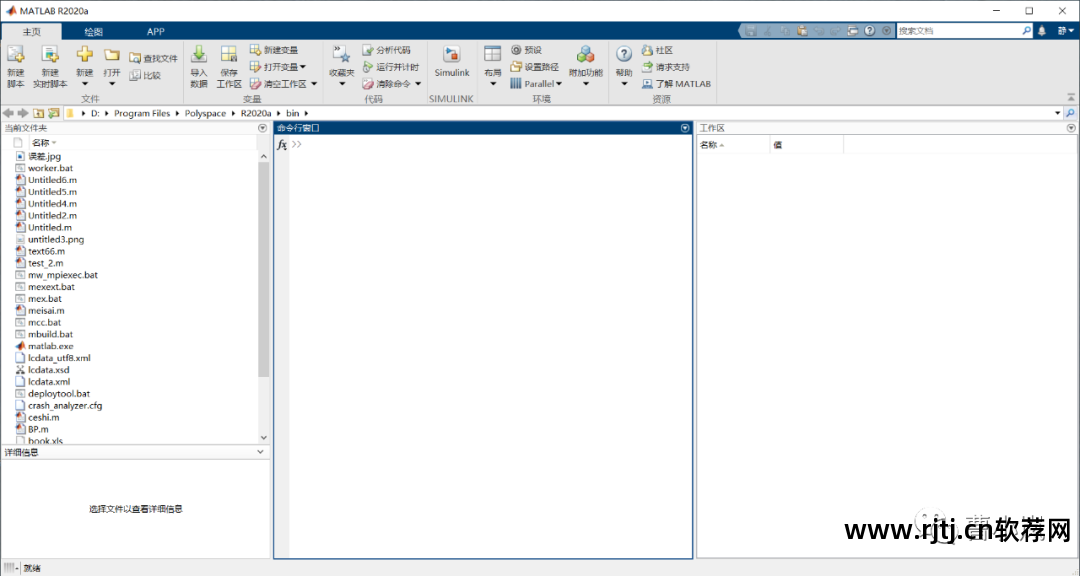Select the file Untitled6.m
The image size is (1080, 576).
52,180
